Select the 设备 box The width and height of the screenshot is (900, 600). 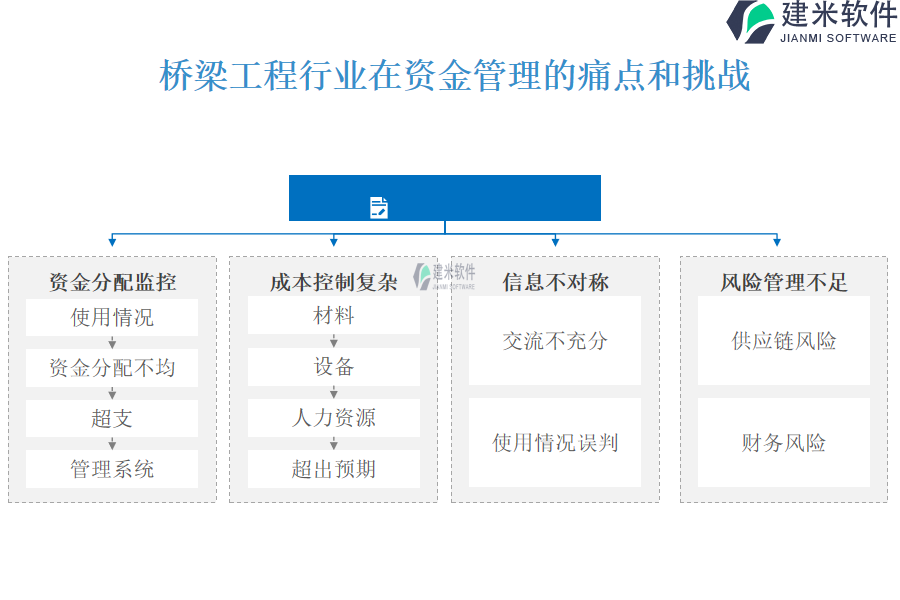click(334, 366)
